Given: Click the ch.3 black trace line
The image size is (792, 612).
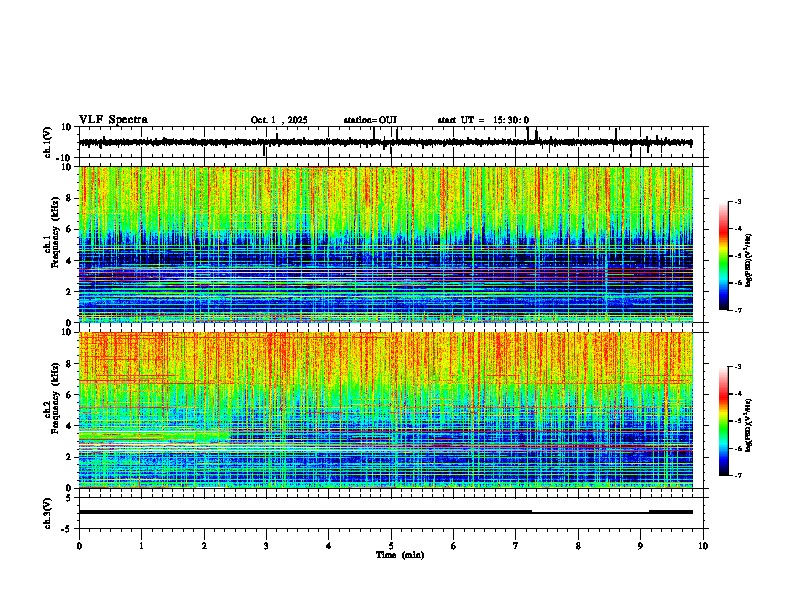Looking at the screenshot, I should [386, 512].
